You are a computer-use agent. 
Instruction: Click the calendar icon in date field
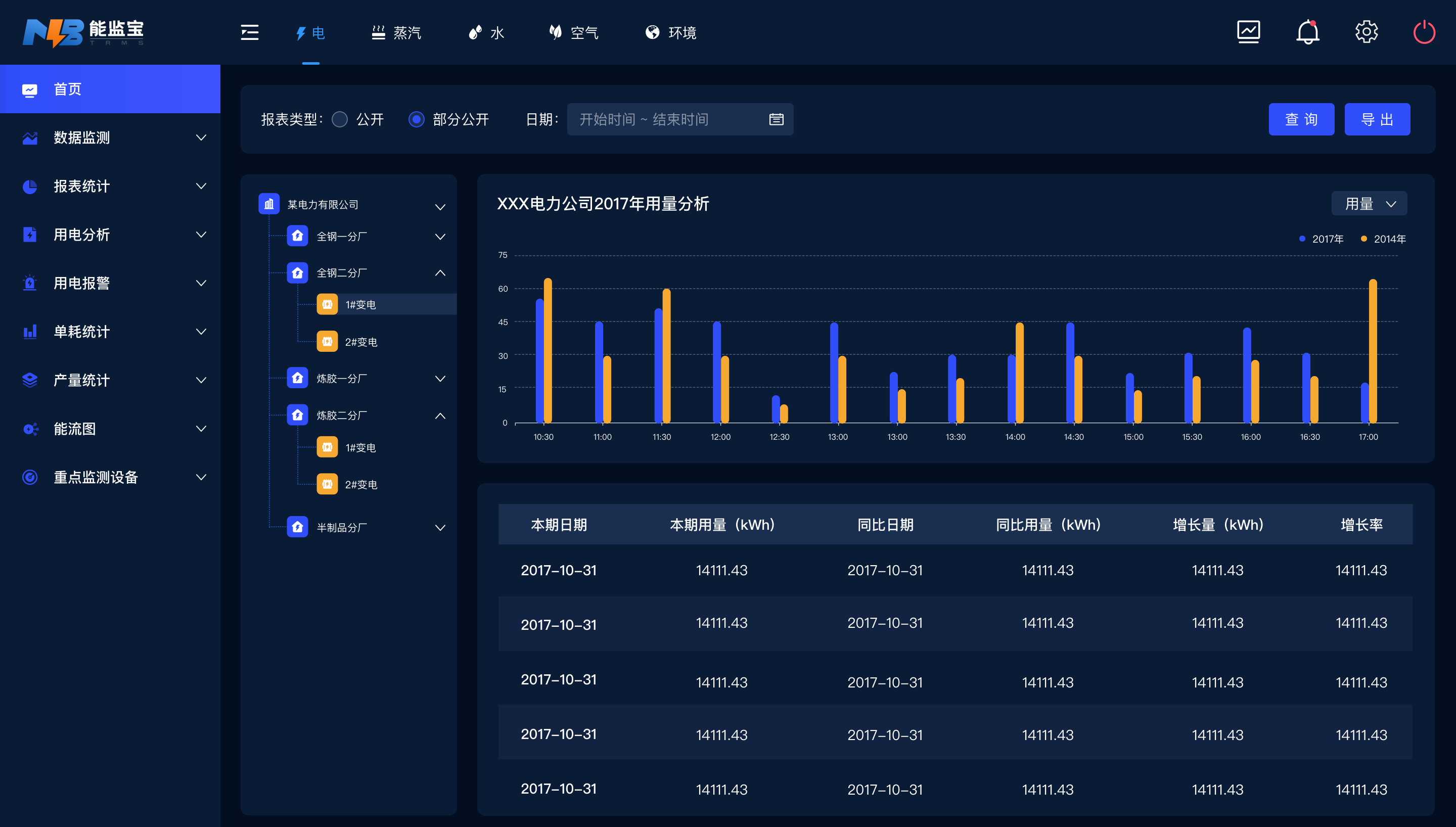point(776,119)
